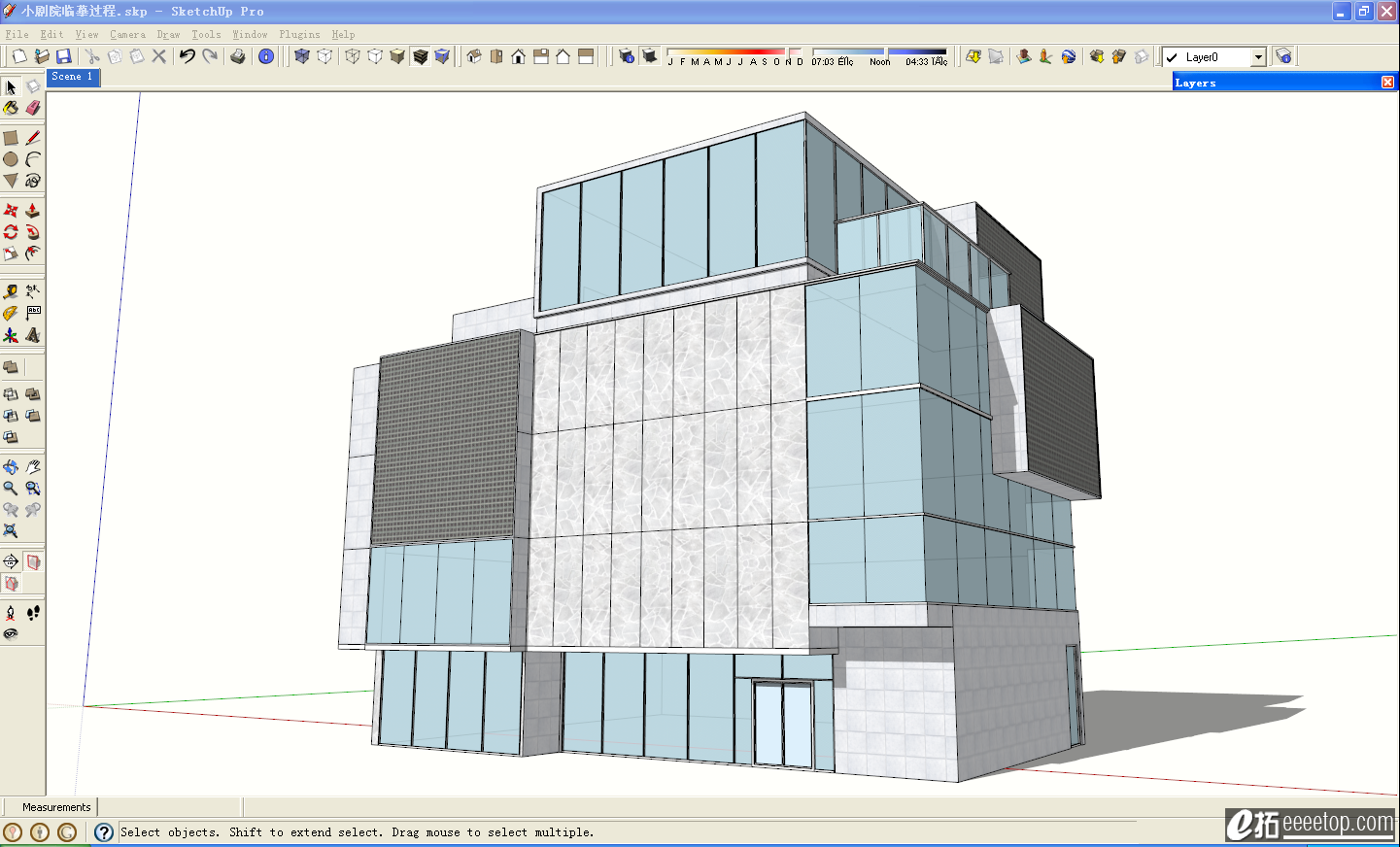Open the Plugins menu
Screen dimensions: 1400x847
click(299, 34)
